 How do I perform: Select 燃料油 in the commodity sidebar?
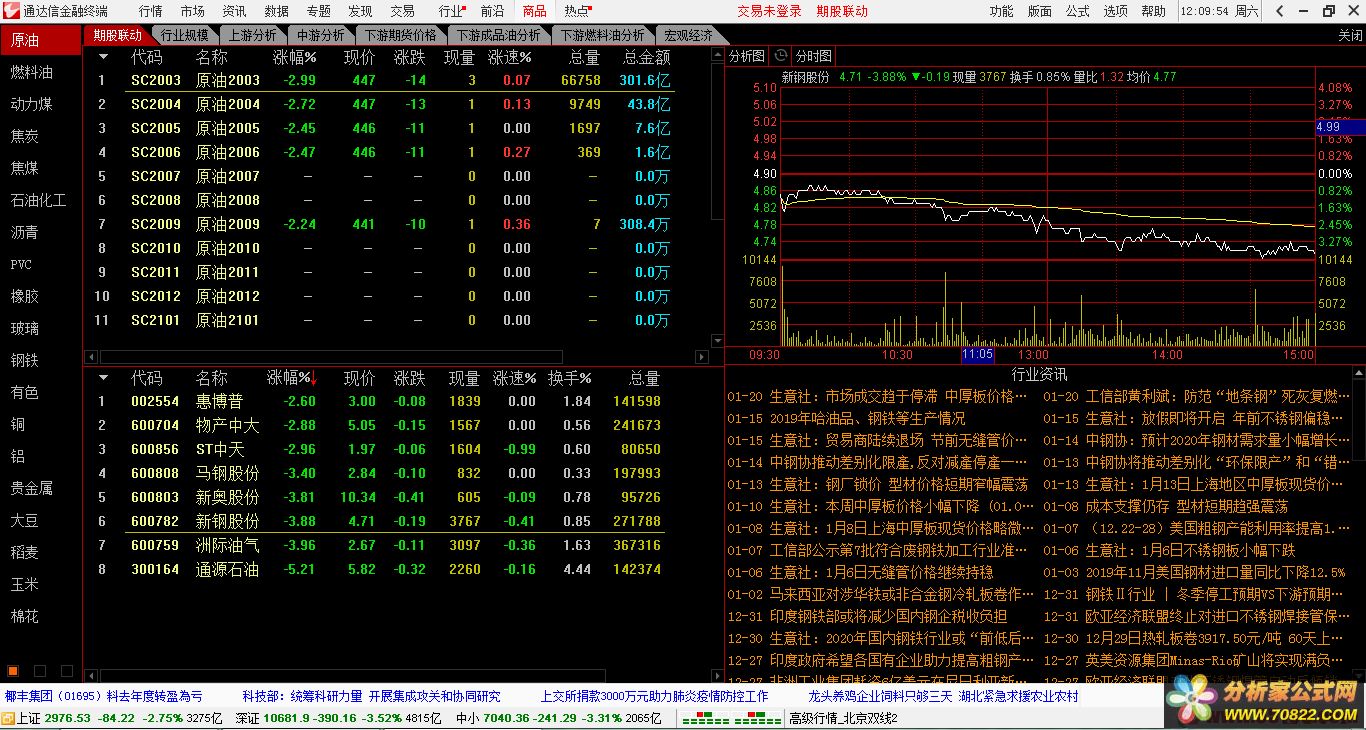coord(32,72)
